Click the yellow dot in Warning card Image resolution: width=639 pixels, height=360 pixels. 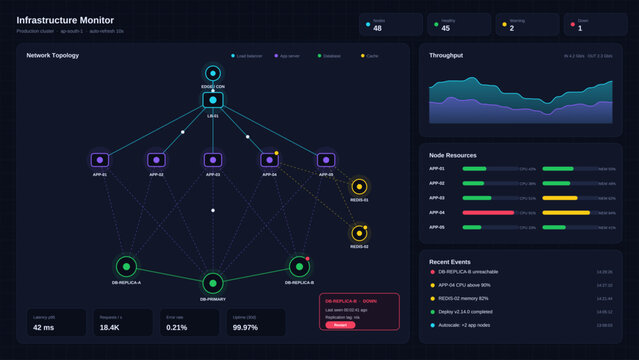505,24
